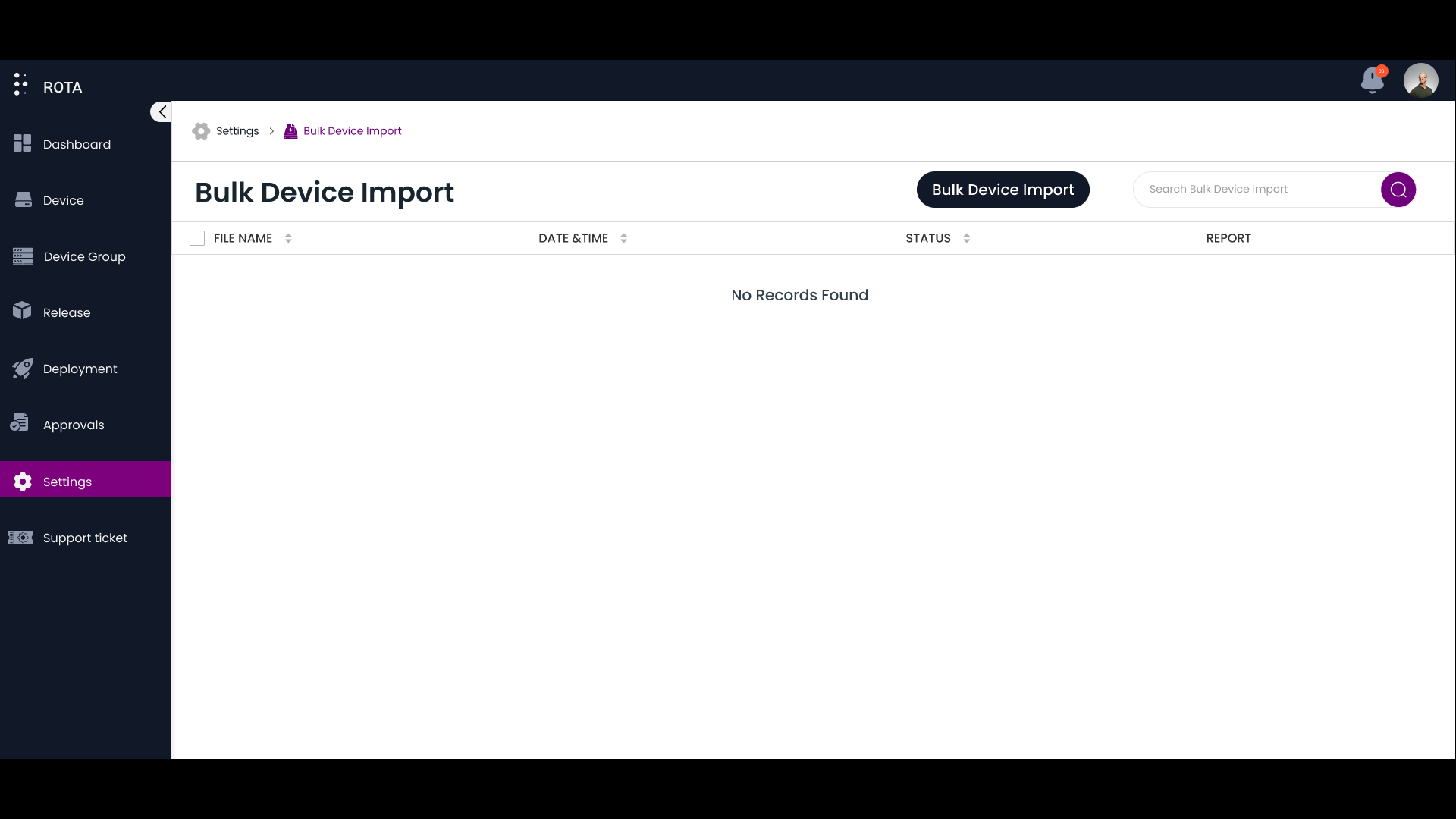
Task: Select the Device menu icon
Action: point(23,198)
